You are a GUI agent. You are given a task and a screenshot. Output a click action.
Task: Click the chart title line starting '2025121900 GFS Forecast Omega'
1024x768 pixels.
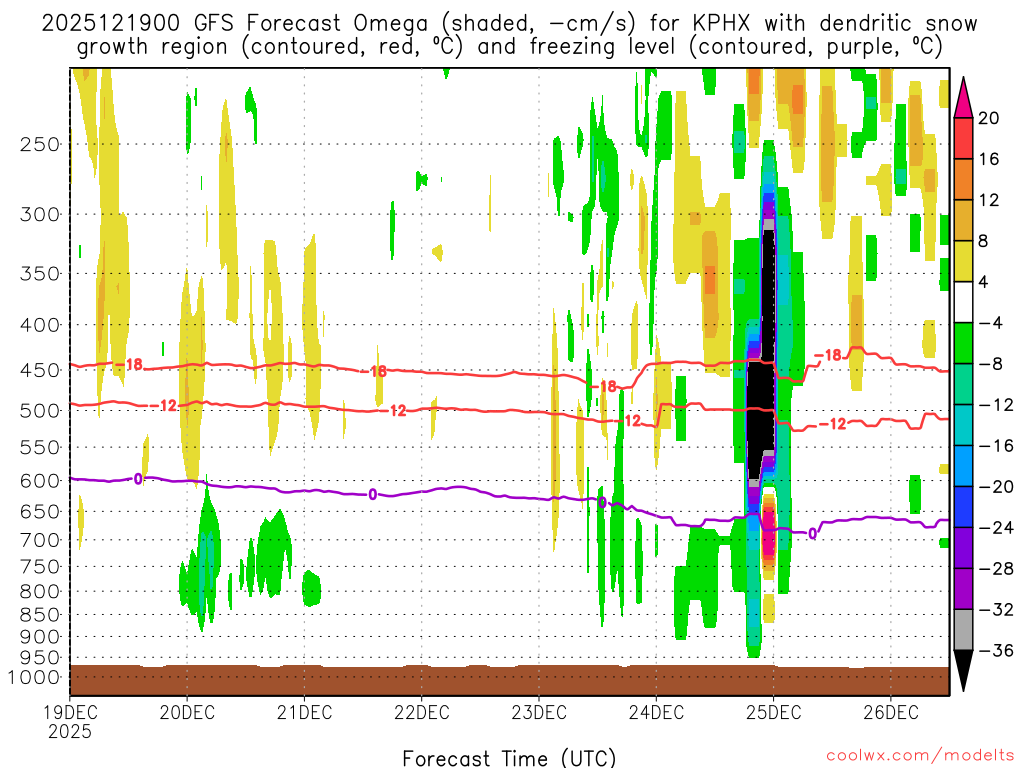(x=509, y=24)
